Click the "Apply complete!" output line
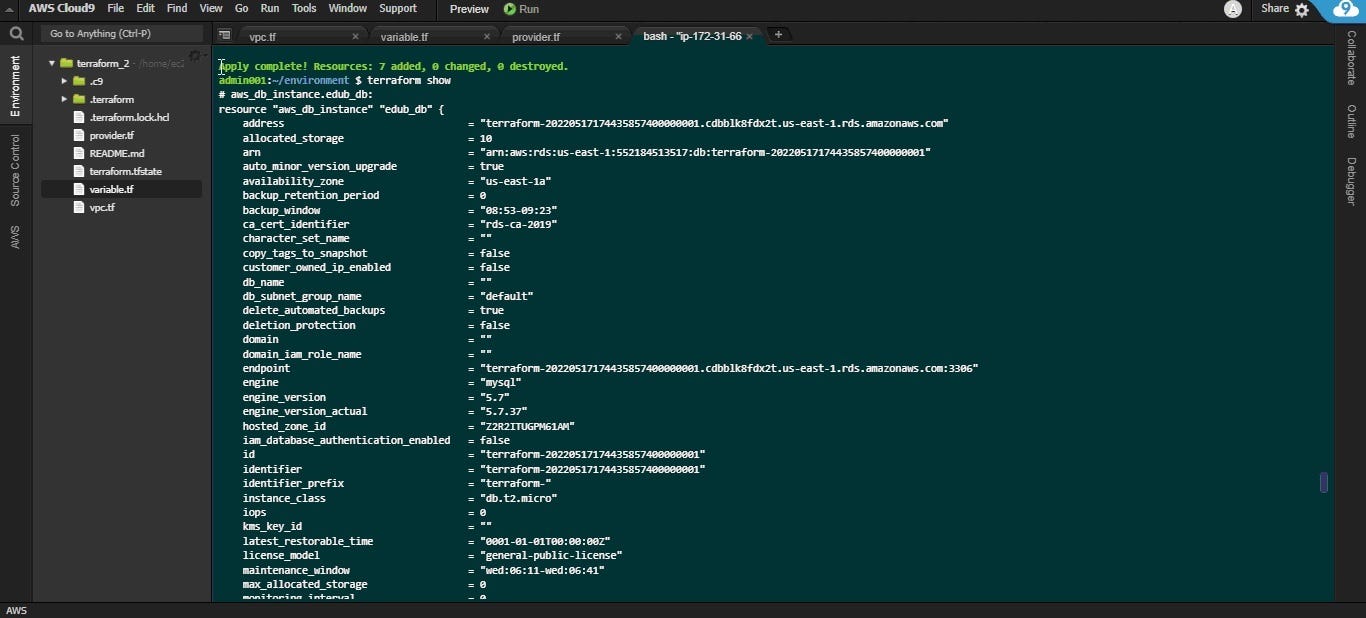The height and width of the screenshot is (618, 1366). (x=394, y=66)
